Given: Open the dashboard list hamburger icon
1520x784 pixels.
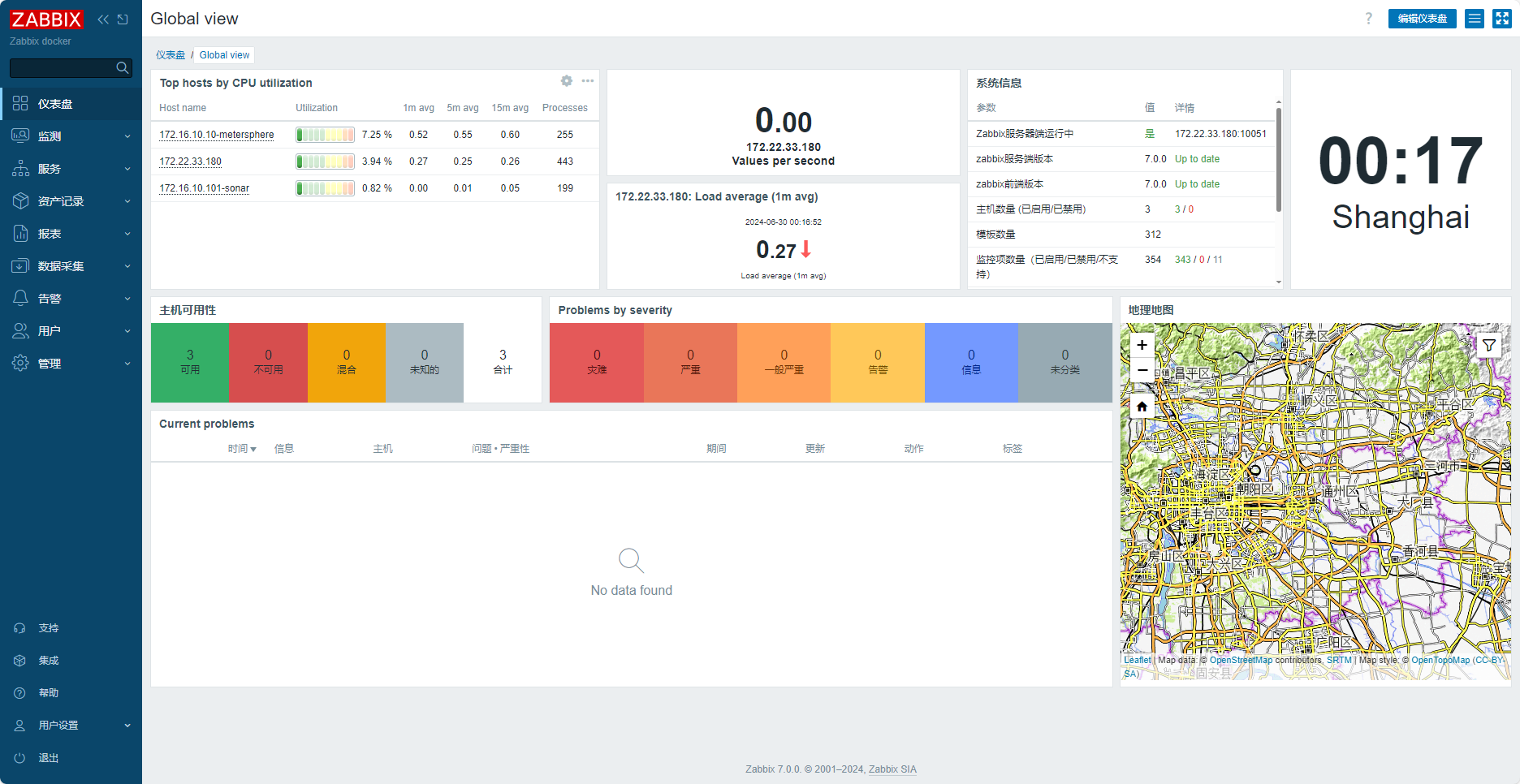Looking at the screenshot, I should point(1474,18).
